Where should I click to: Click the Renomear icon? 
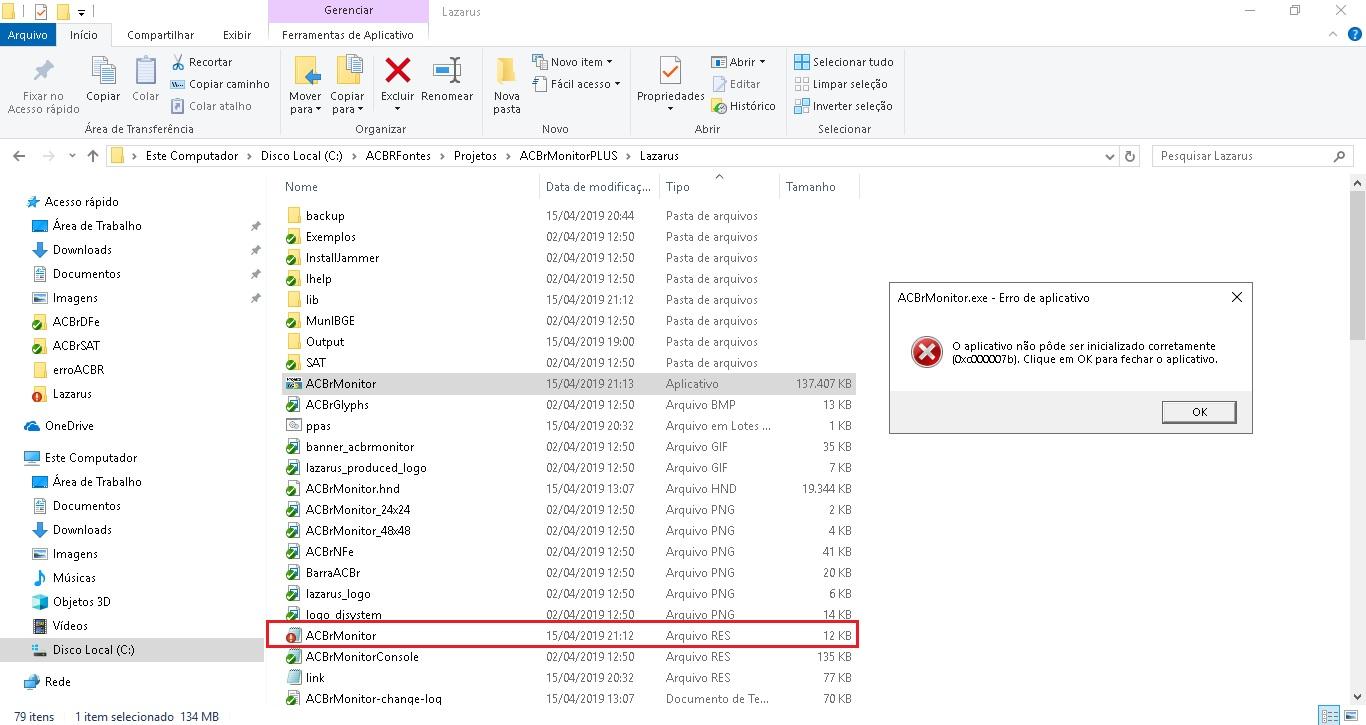446,71
